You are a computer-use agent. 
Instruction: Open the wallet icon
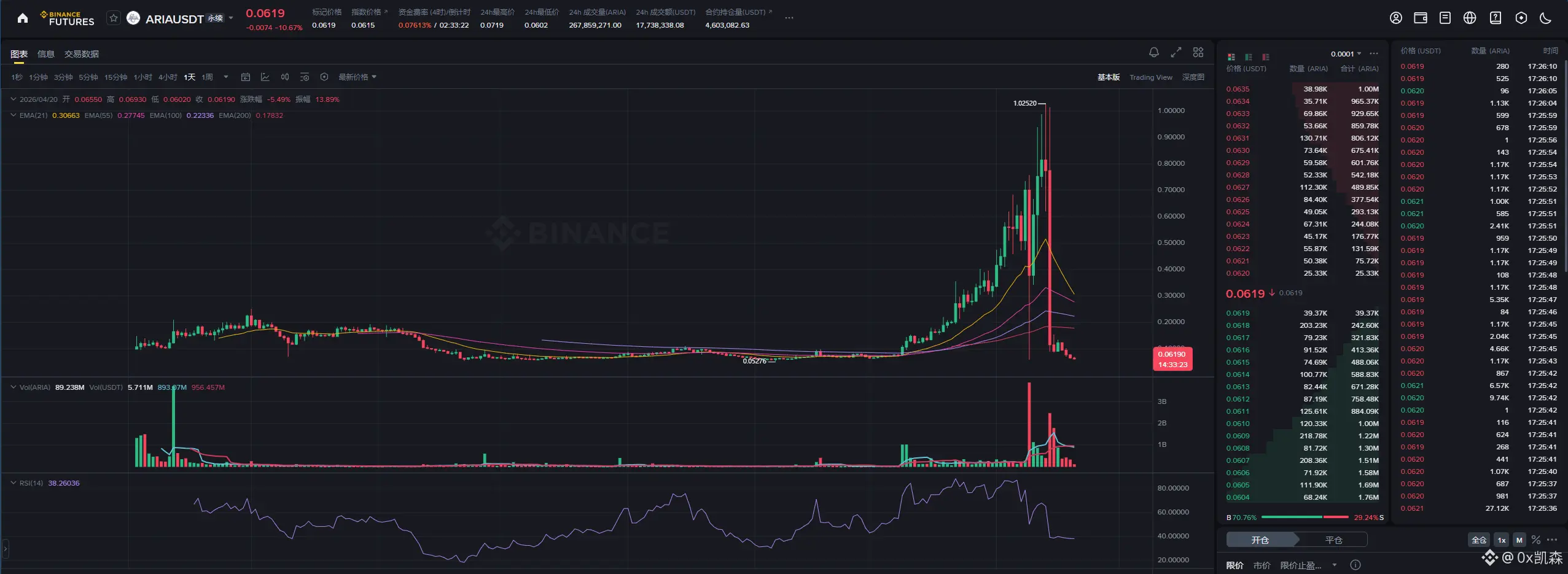1421,18
